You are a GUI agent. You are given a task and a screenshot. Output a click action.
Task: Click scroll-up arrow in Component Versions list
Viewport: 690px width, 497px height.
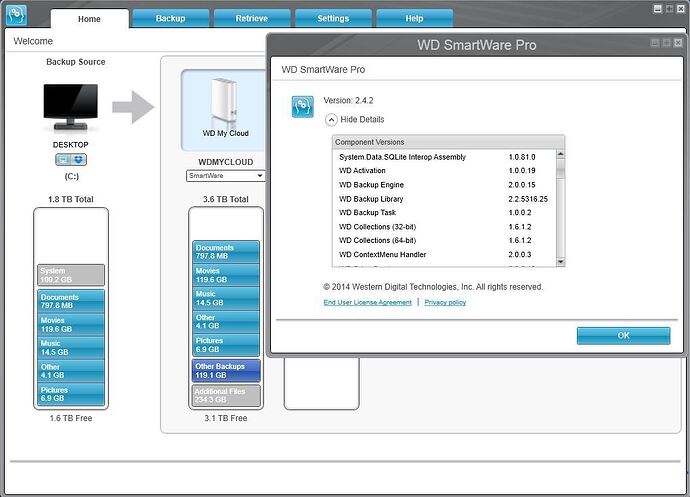(560, 154)
